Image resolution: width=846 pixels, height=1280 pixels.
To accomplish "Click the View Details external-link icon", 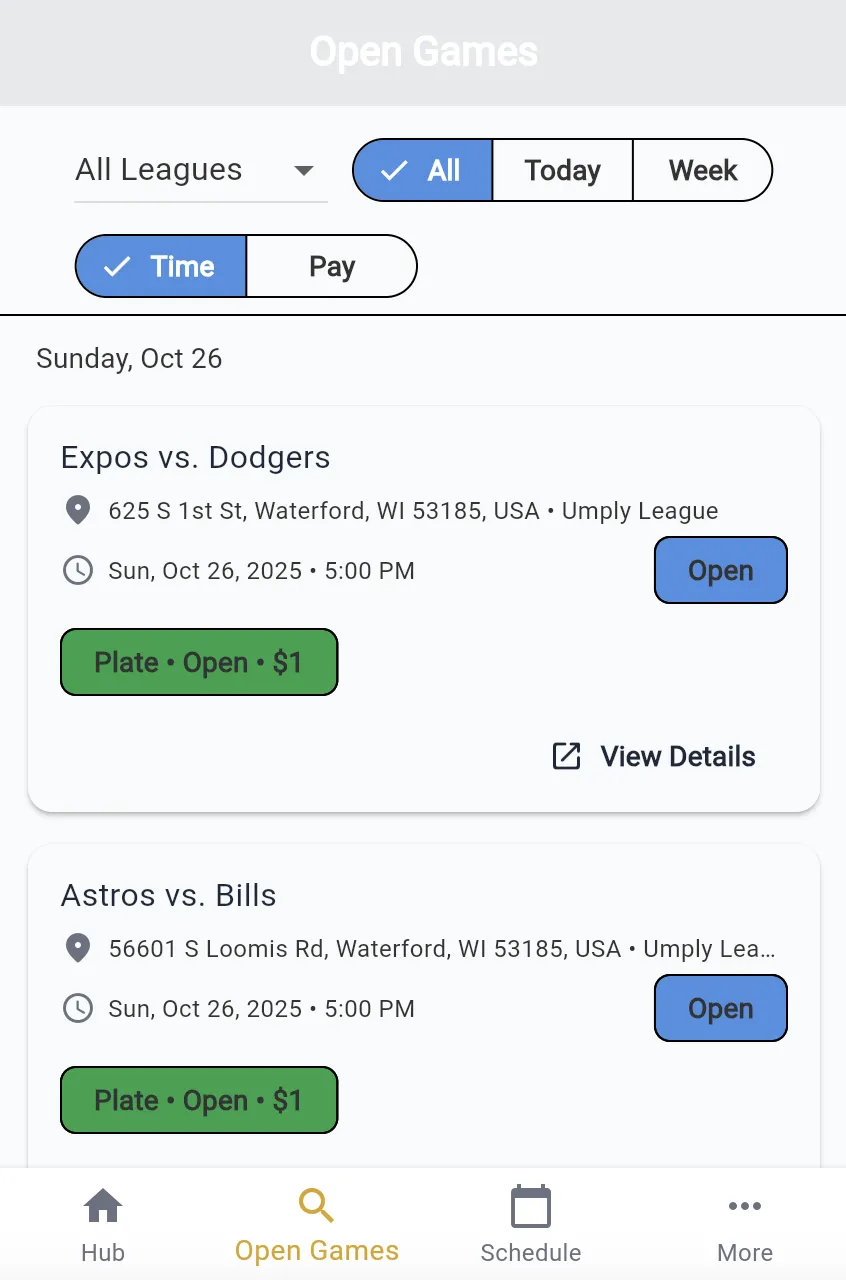I will pos(567,756).
